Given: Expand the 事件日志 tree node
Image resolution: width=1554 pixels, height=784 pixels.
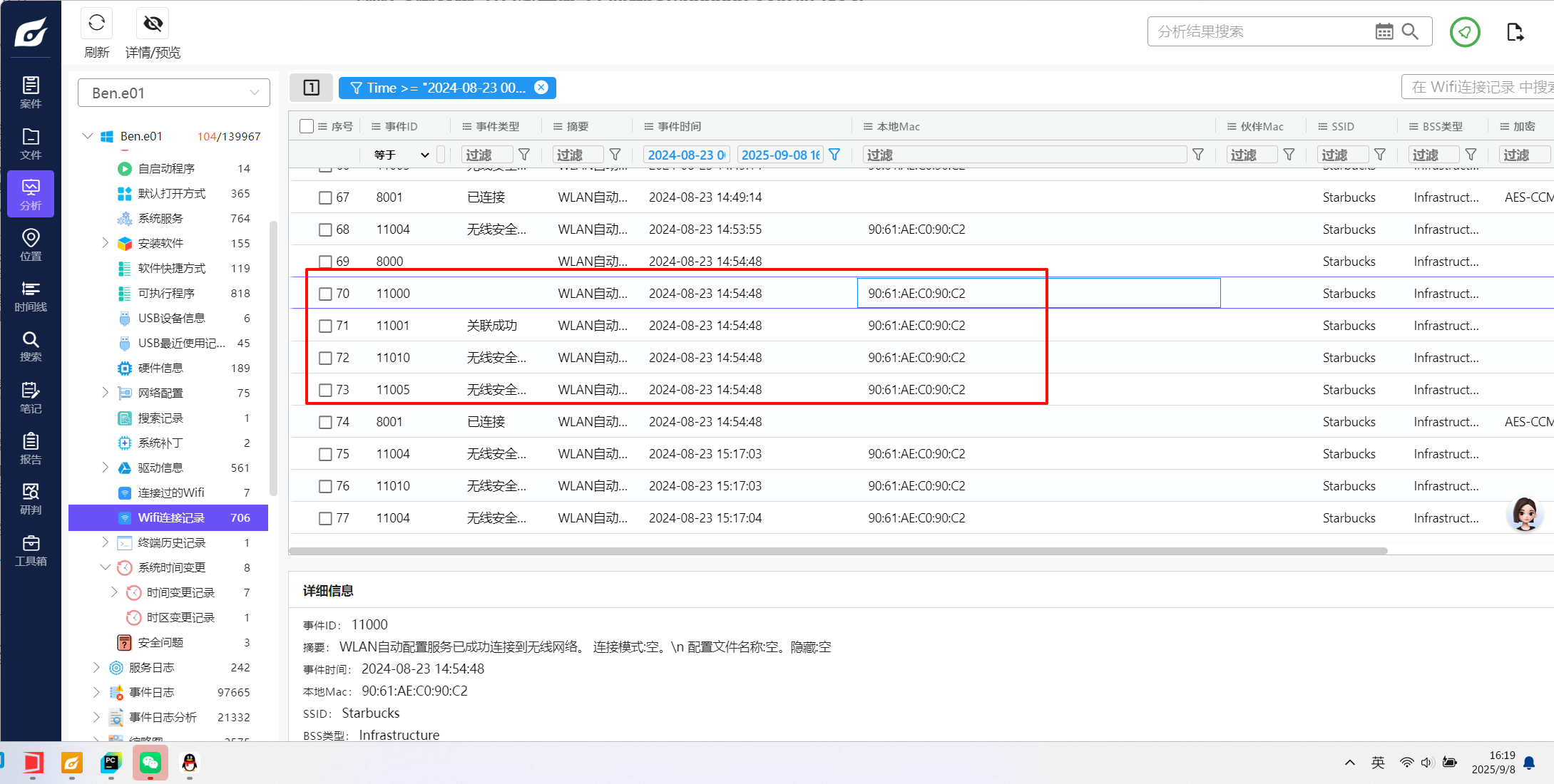Looking at the screenshot, I should pyautogui.click(x=96, y=692).
